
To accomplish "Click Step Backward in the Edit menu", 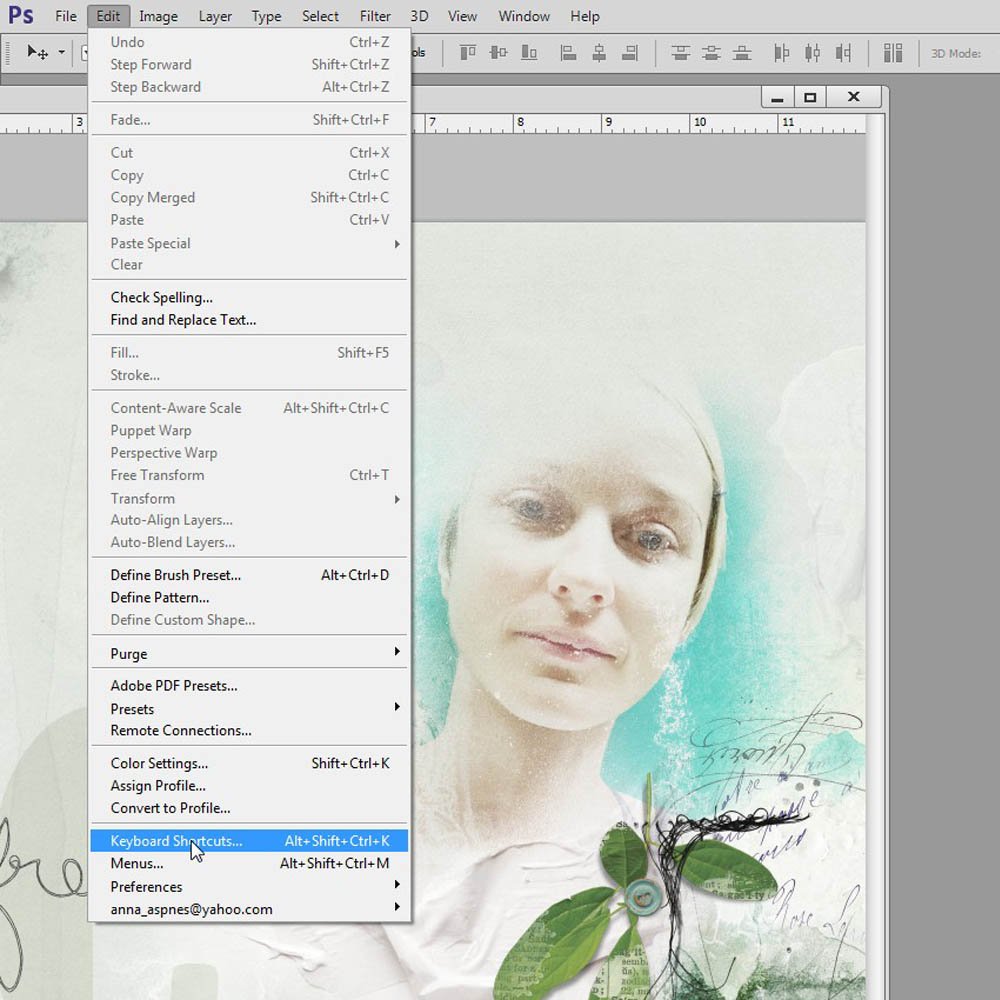I will 249,87.
